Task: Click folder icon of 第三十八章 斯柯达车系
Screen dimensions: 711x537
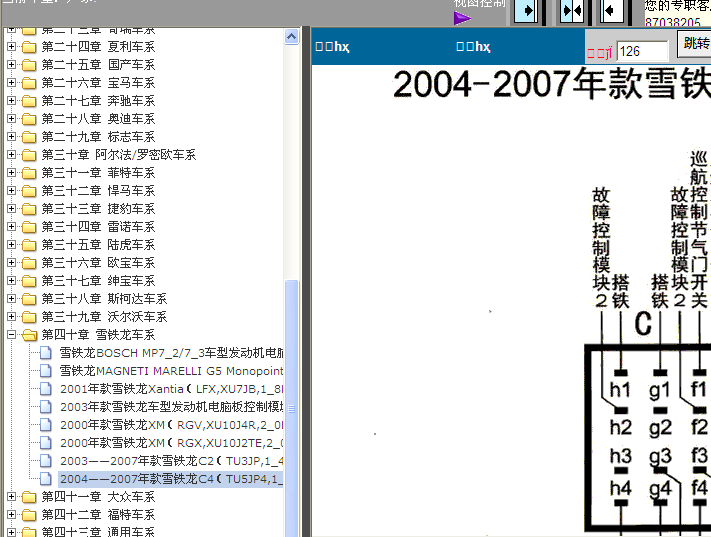Action: click(x=29, y=299)
